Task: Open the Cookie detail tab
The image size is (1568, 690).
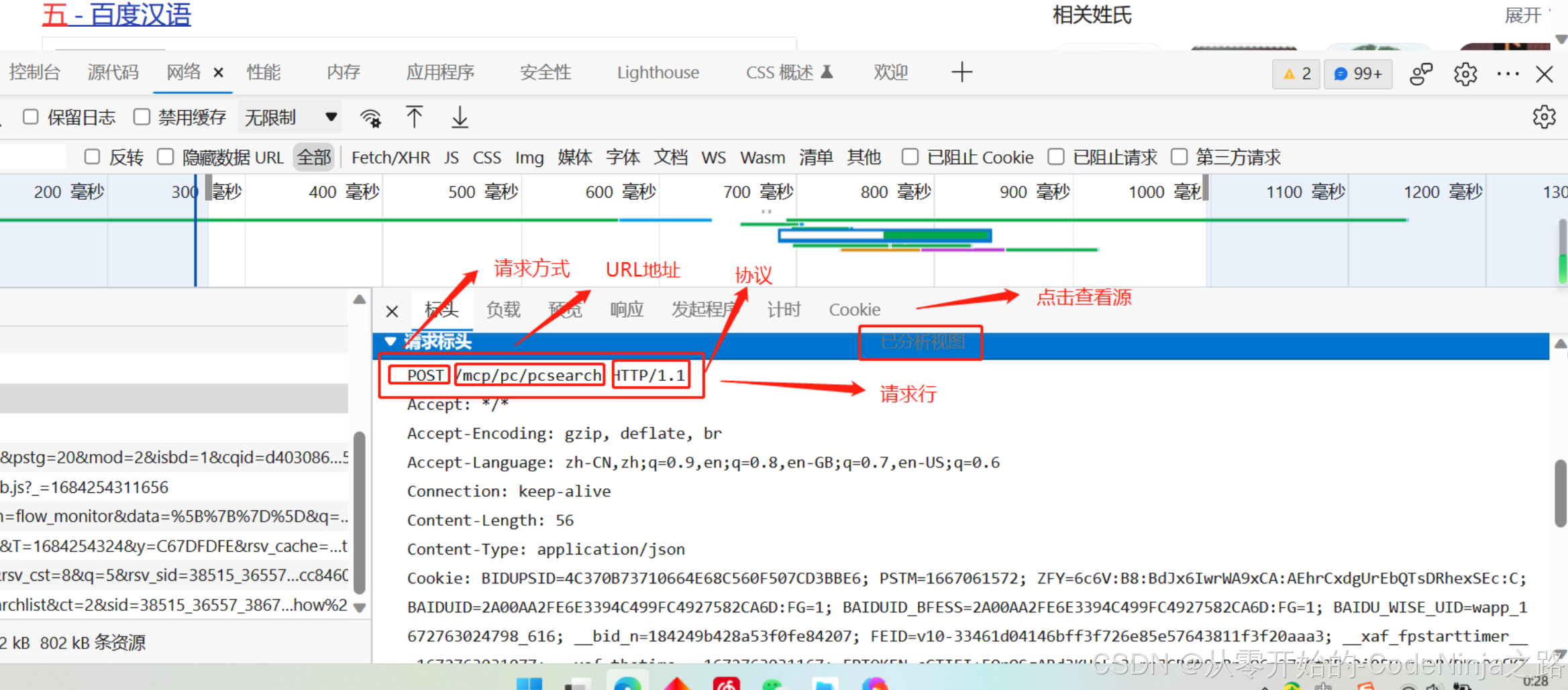Action: (855, 310)
